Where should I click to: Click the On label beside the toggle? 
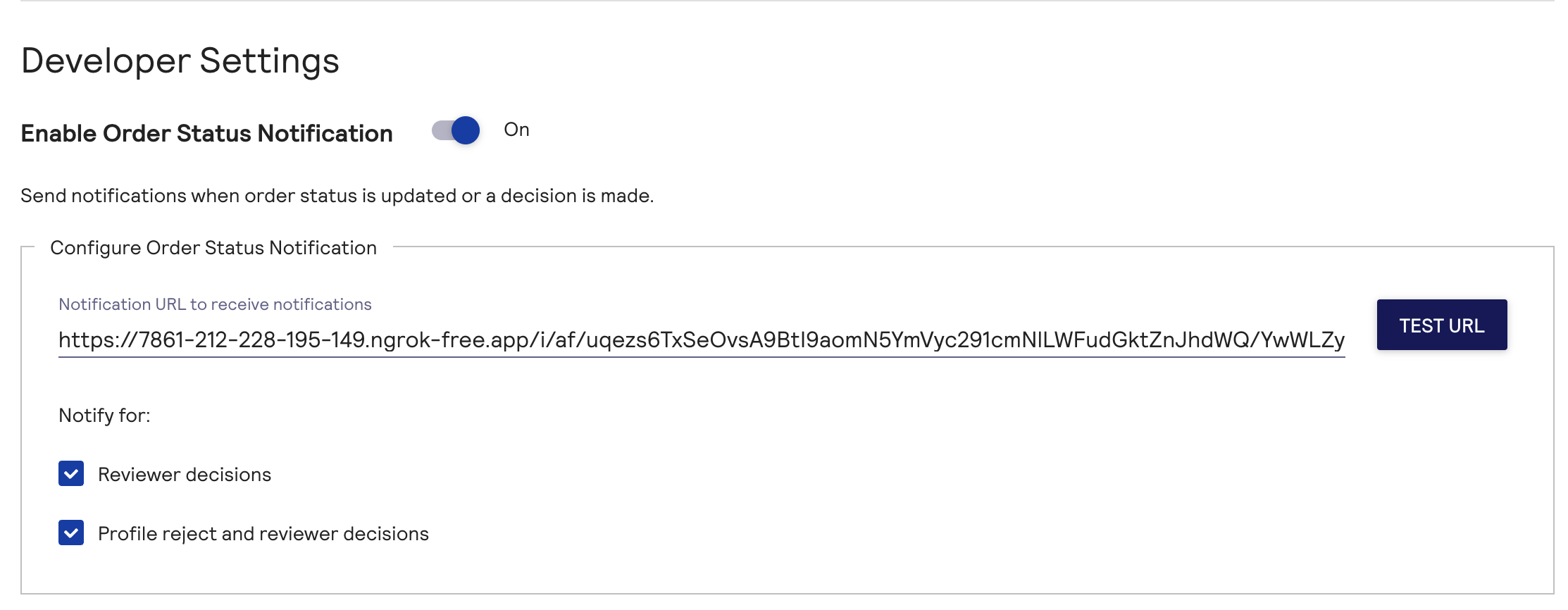click(518, 129)
